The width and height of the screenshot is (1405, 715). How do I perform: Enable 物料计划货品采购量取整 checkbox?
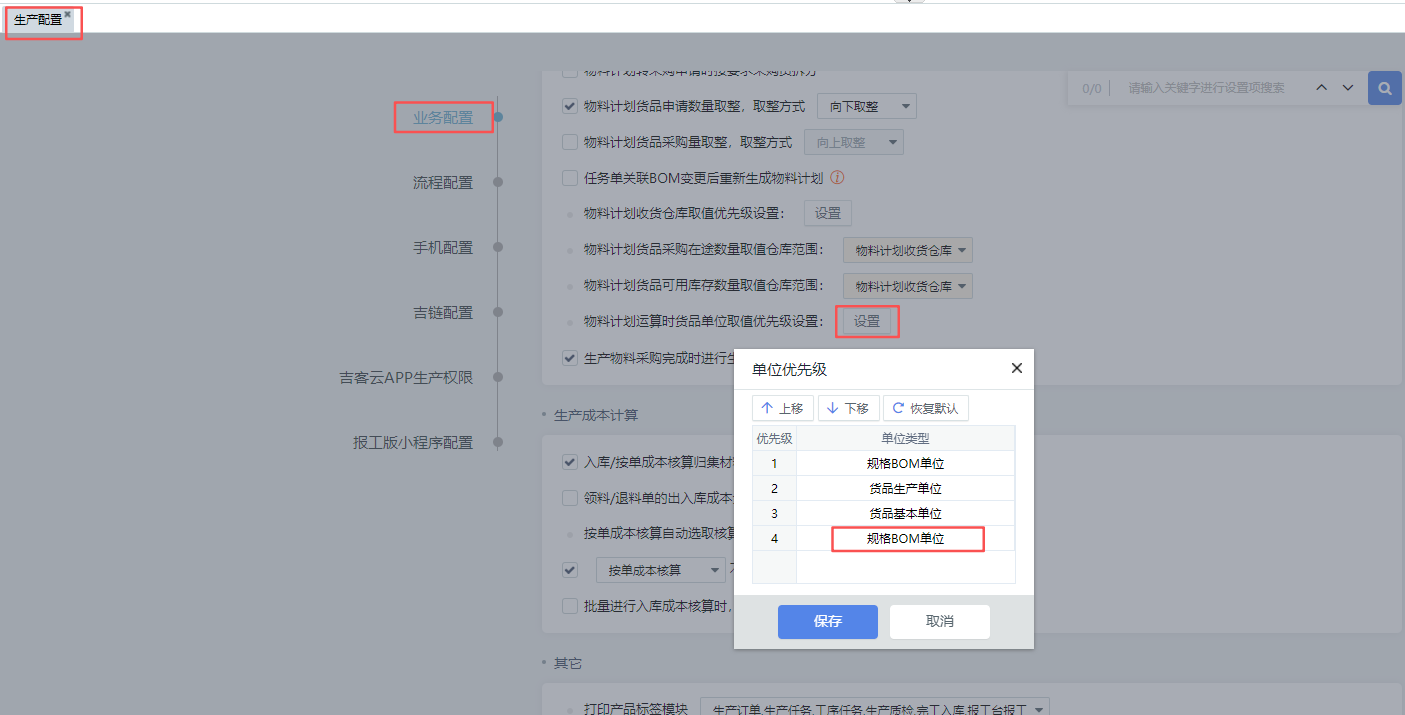(x=570, y=142)
